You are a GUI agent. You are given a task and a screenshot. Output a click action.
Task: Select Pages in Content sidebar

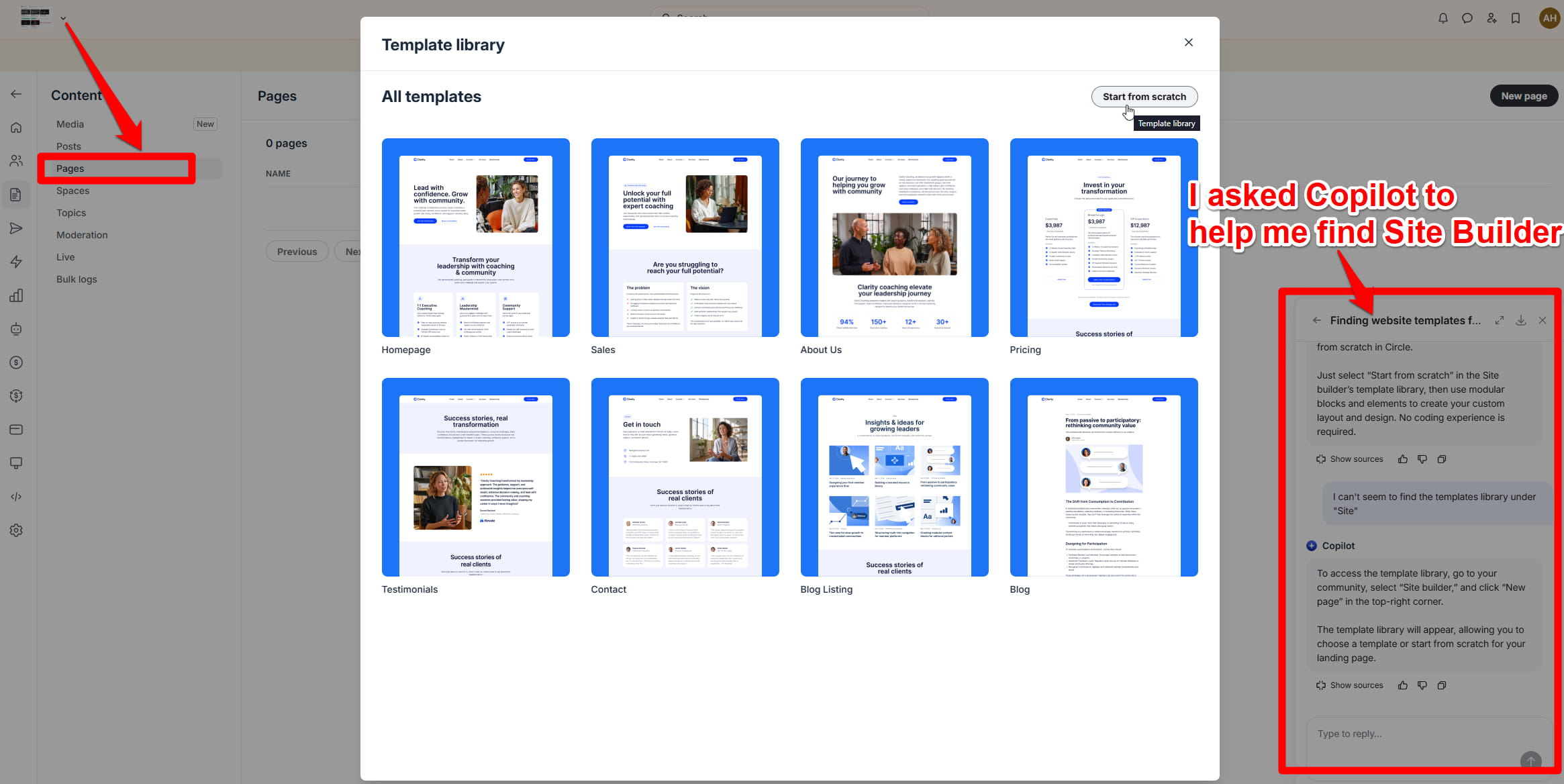tap(70, 168)
